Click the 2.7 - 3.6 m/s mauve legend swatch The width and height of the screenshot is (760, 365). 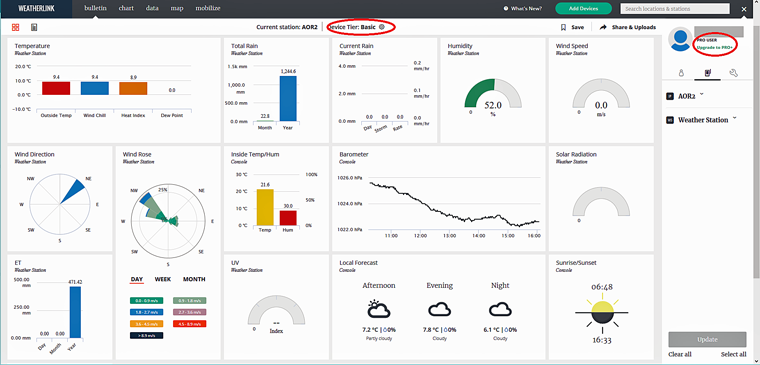(190, 312)
